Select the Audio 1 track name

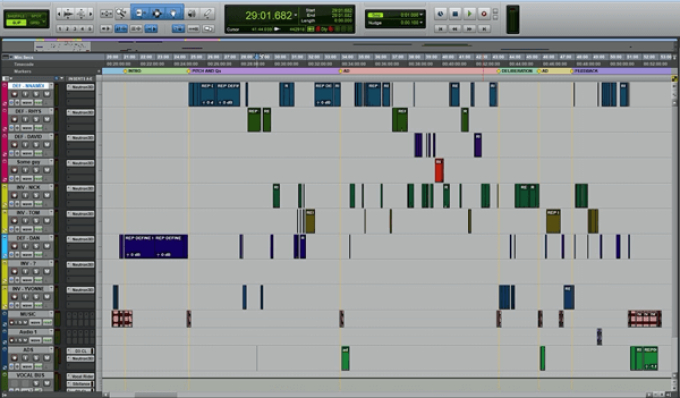[x=28, y=332]
